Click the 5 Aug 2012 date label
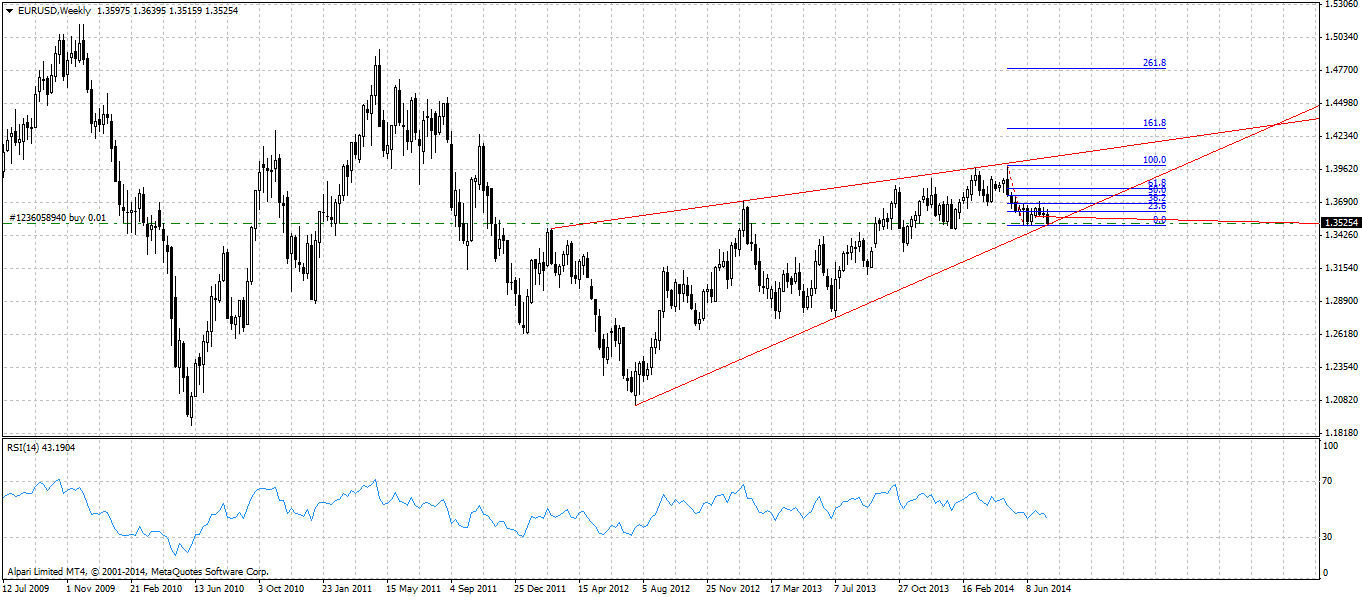The image size is (1362, 597). coord(667,589)
